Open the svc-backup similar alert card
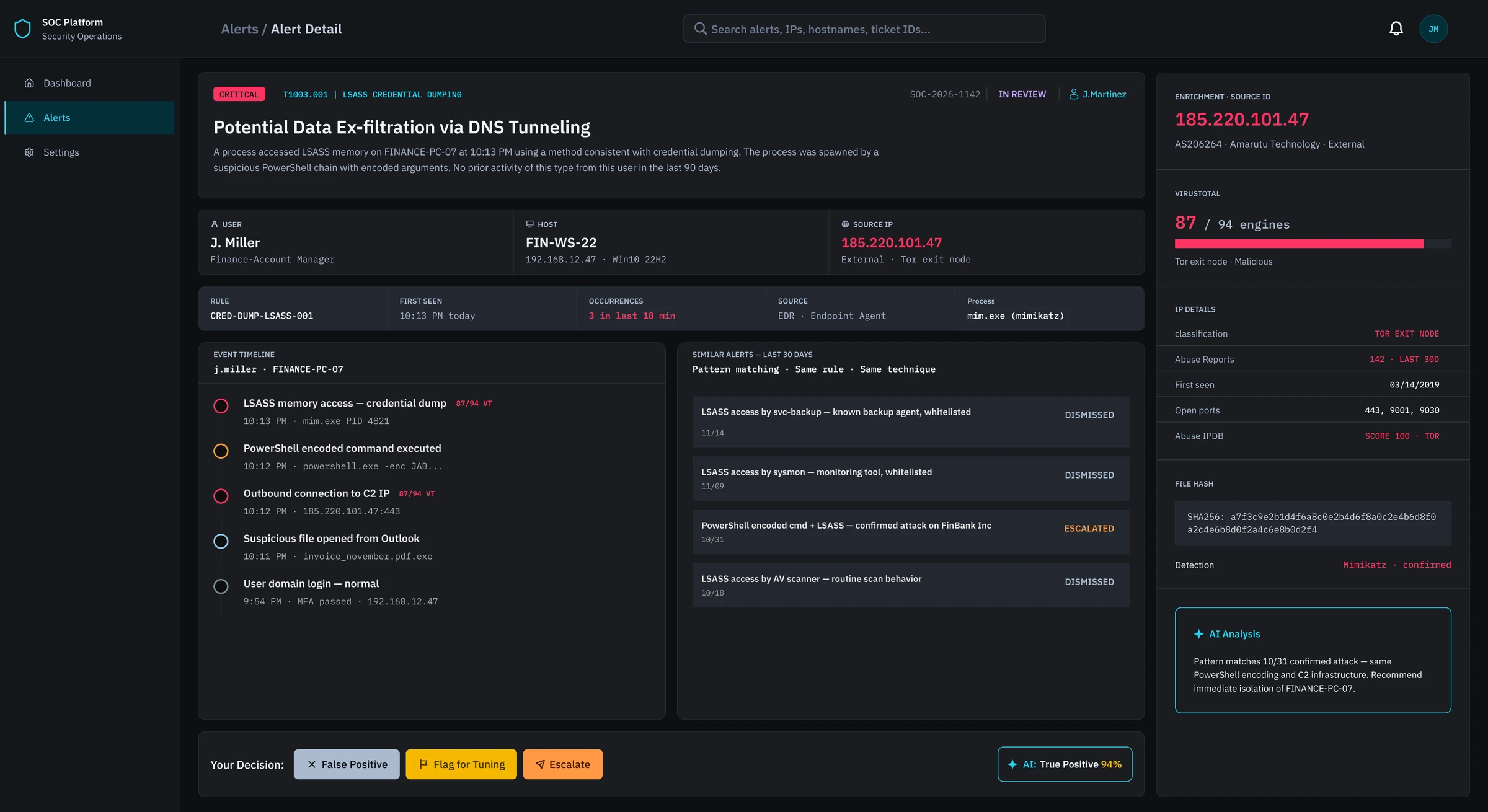Image resolution: width=1488 pixels, height=812 pixels. (x=911, y=421)
